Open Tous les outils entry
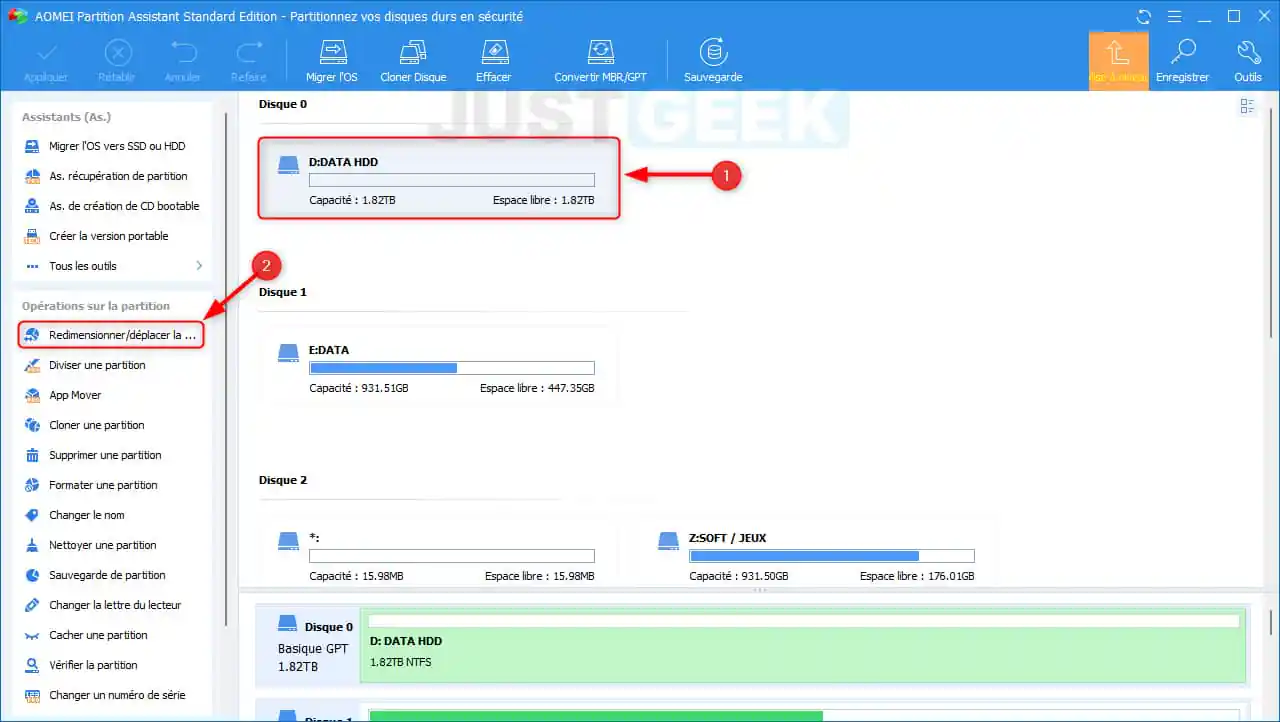 [83, 266]
